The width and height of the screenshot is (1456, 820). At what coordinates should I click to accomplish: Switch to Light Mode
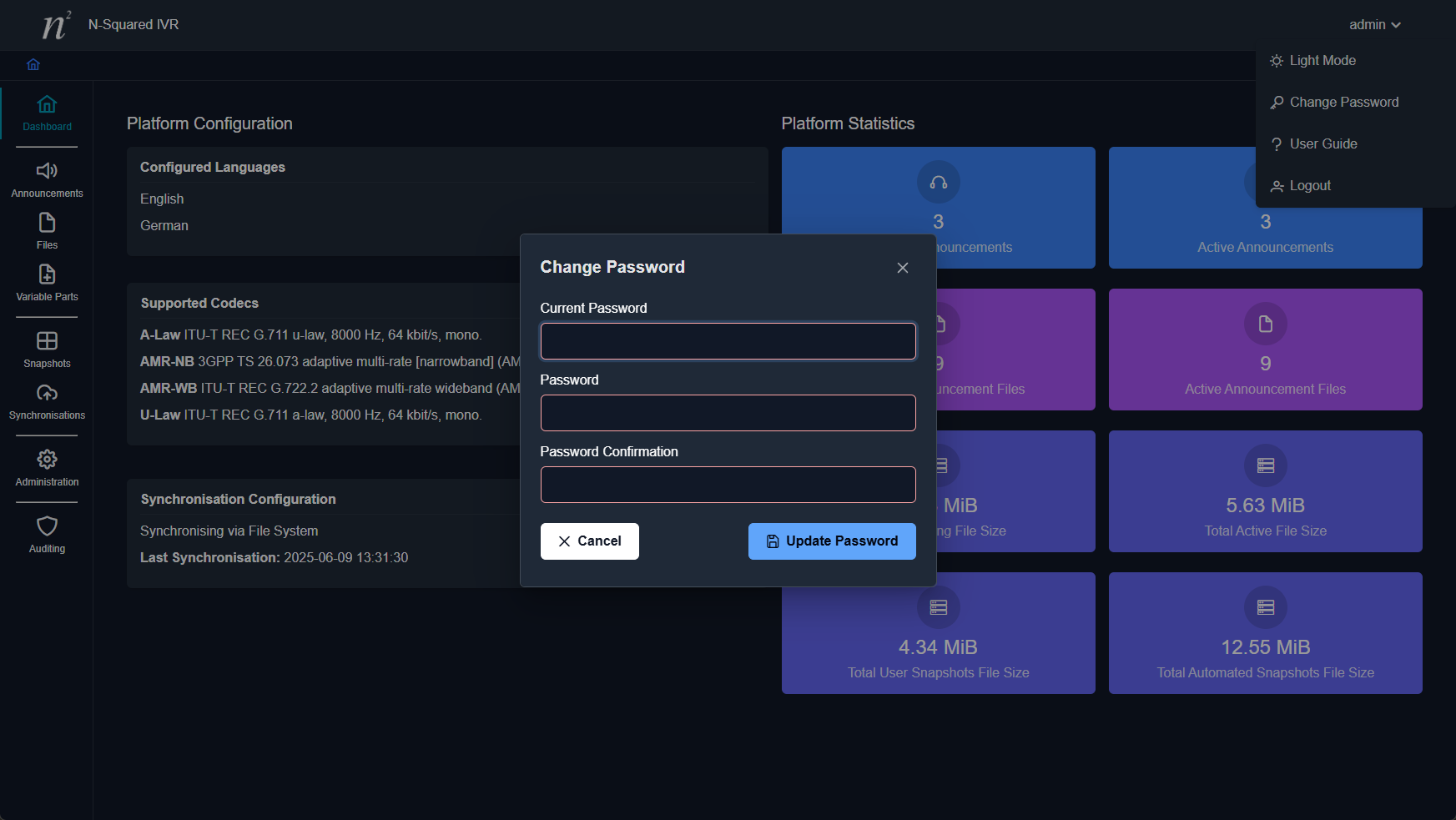coord(1322,61)
